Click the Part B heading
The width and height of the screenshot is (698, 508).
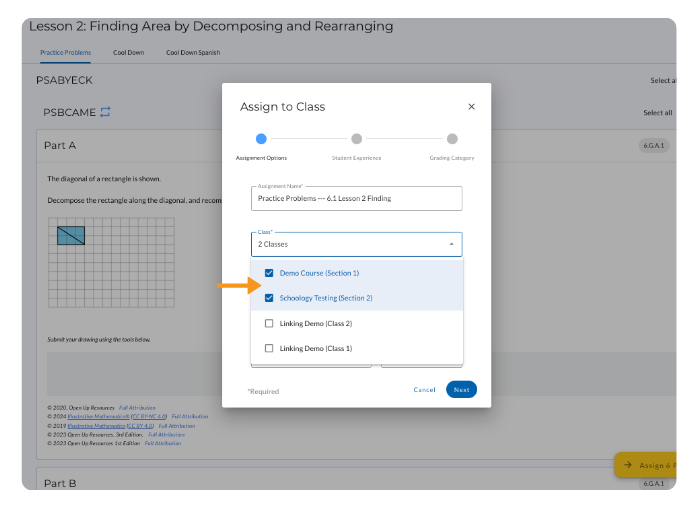60,483
